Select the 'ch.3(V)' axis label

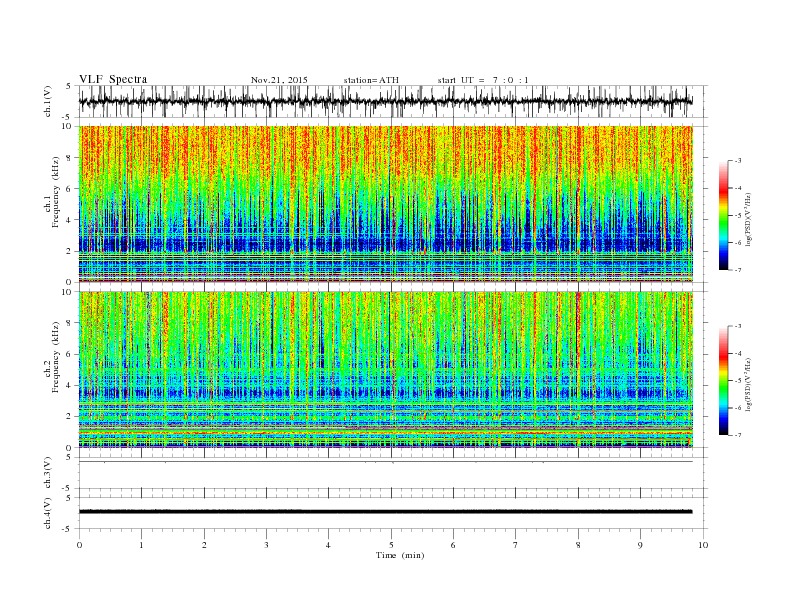(48, 473)
